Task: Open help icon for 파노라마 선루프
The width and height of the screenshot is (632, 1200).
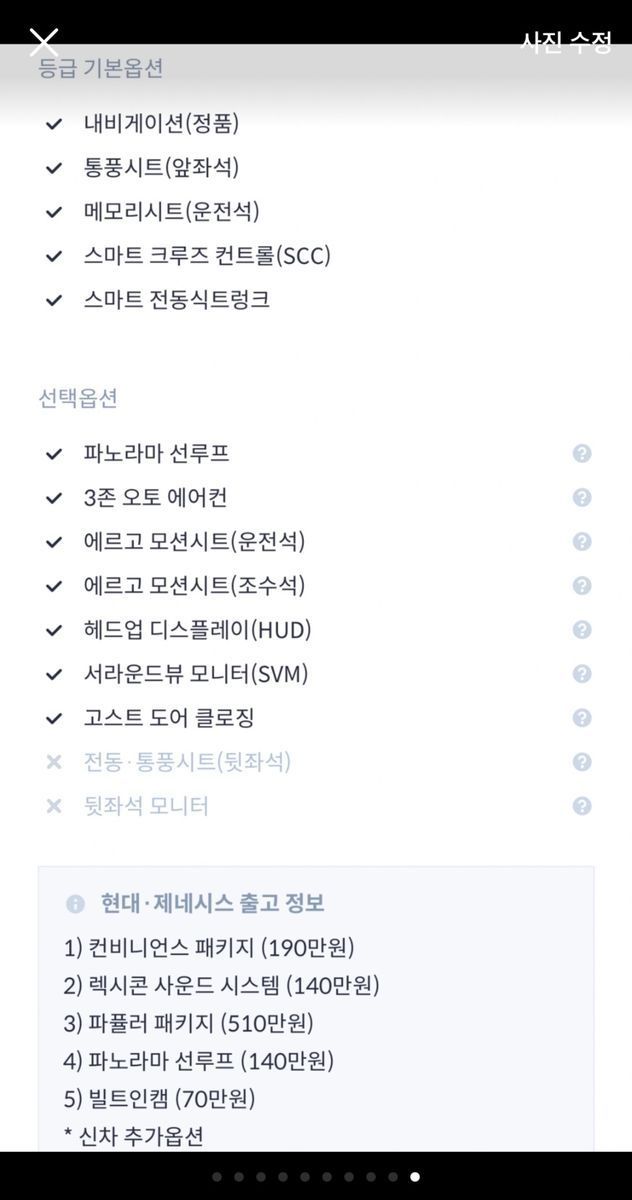Action: tap(582, 453)
